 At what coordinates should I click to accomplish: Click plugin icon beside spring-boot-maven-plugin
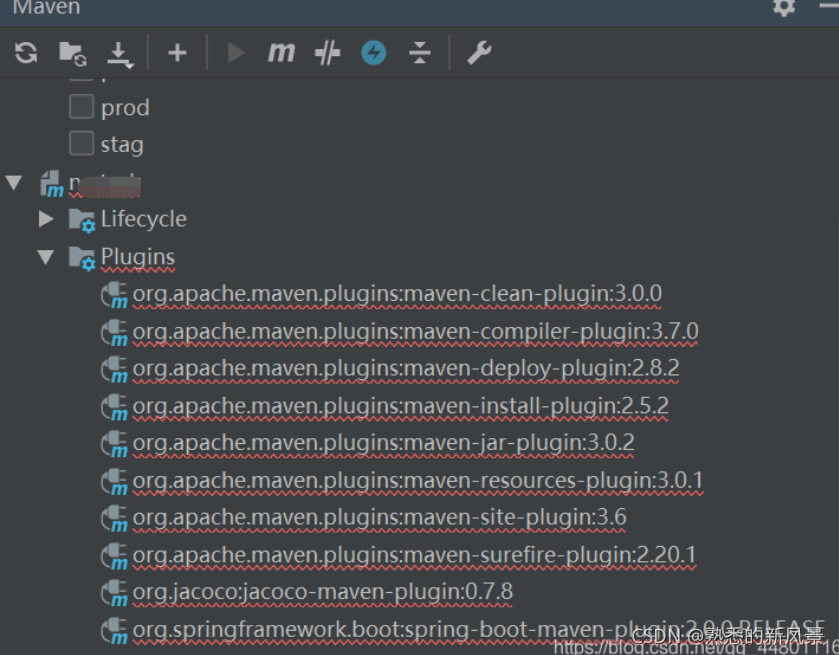coord(115,630)
